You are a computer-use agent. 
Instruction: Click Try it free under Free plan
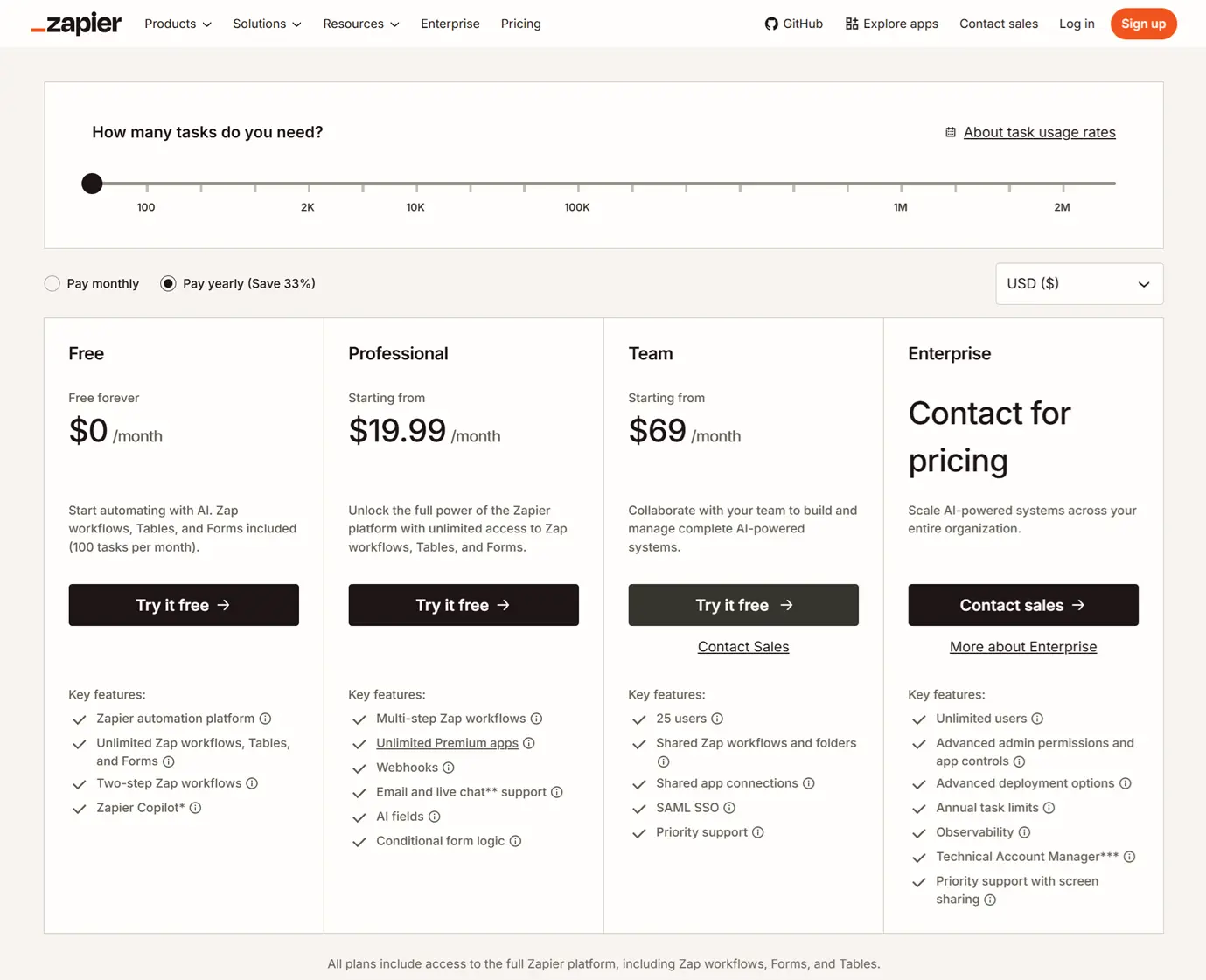coord(184,605)
